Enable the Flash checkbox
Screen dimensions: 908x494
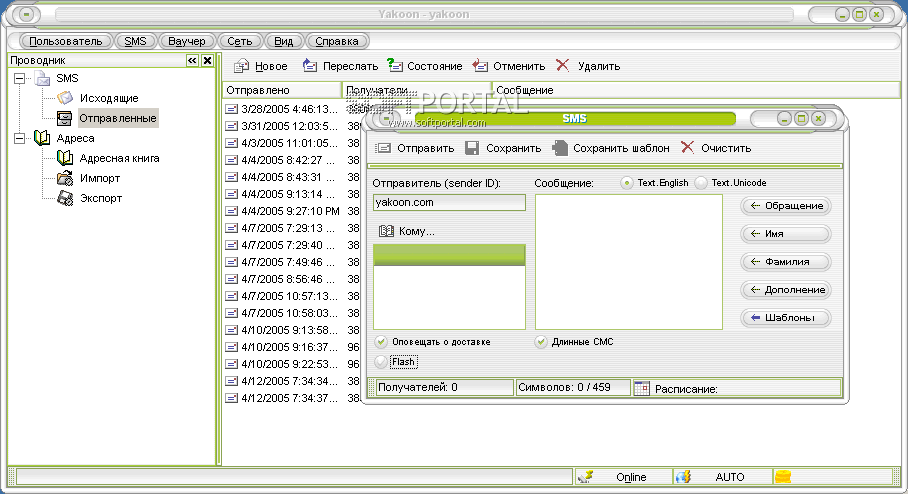pos(380,362)
